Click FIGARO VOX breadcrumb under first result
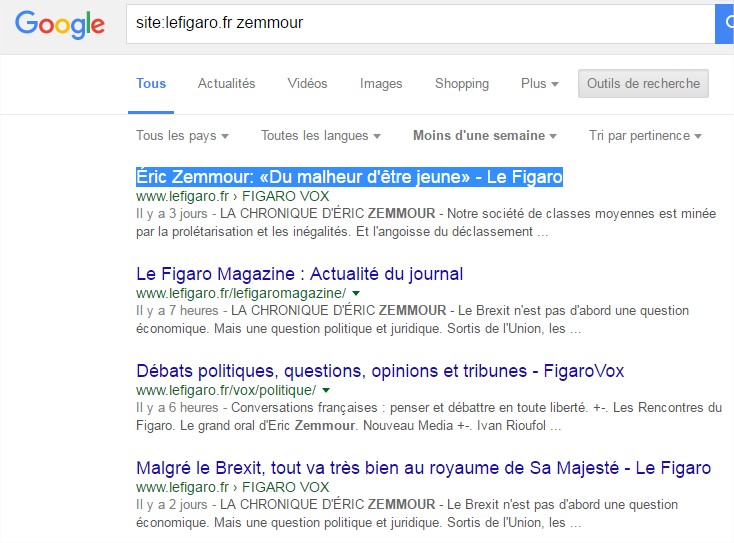This screenshot has height=543, width=734. (x=286, y=196)
